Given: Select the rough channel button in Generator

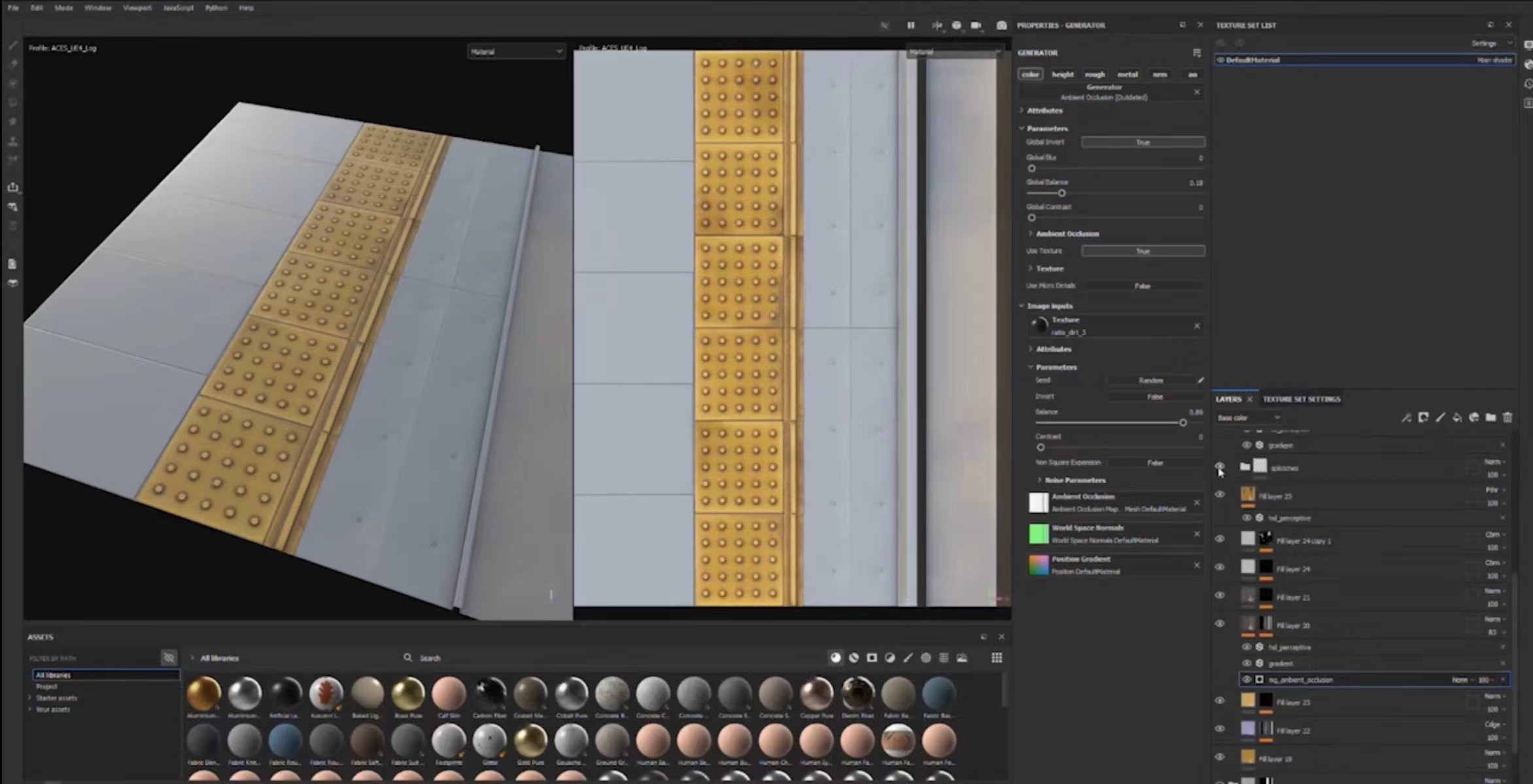Looking at the screenshot, I should 1095,75.
